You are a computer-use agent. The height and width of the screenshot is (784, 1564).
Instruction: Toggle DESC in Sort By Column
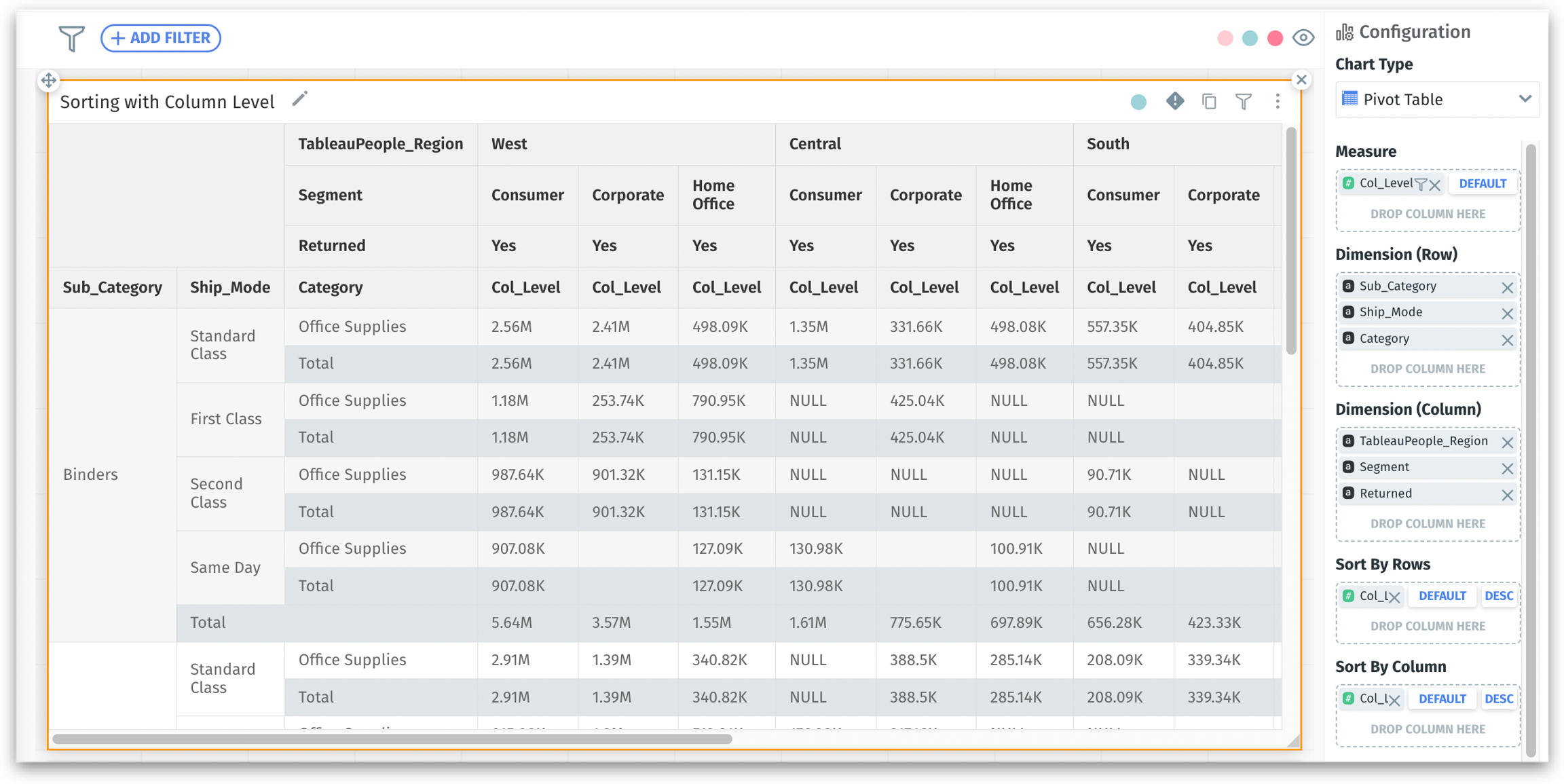click(1499, 698)
